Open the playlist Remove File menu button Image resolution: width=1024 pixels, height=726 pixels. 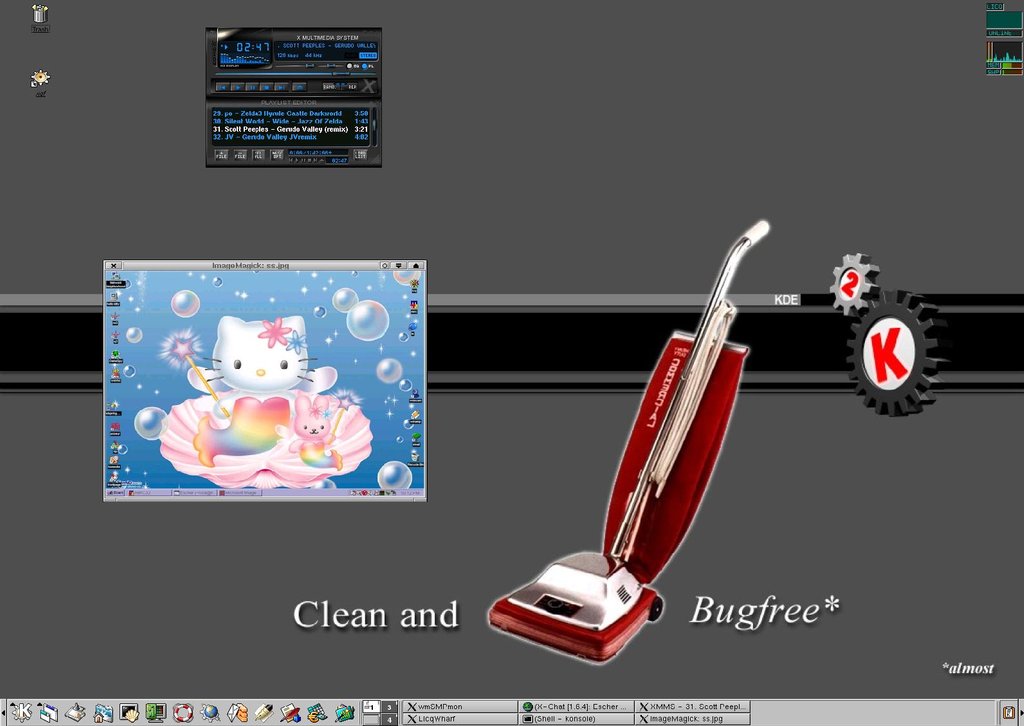pos(240,155)
